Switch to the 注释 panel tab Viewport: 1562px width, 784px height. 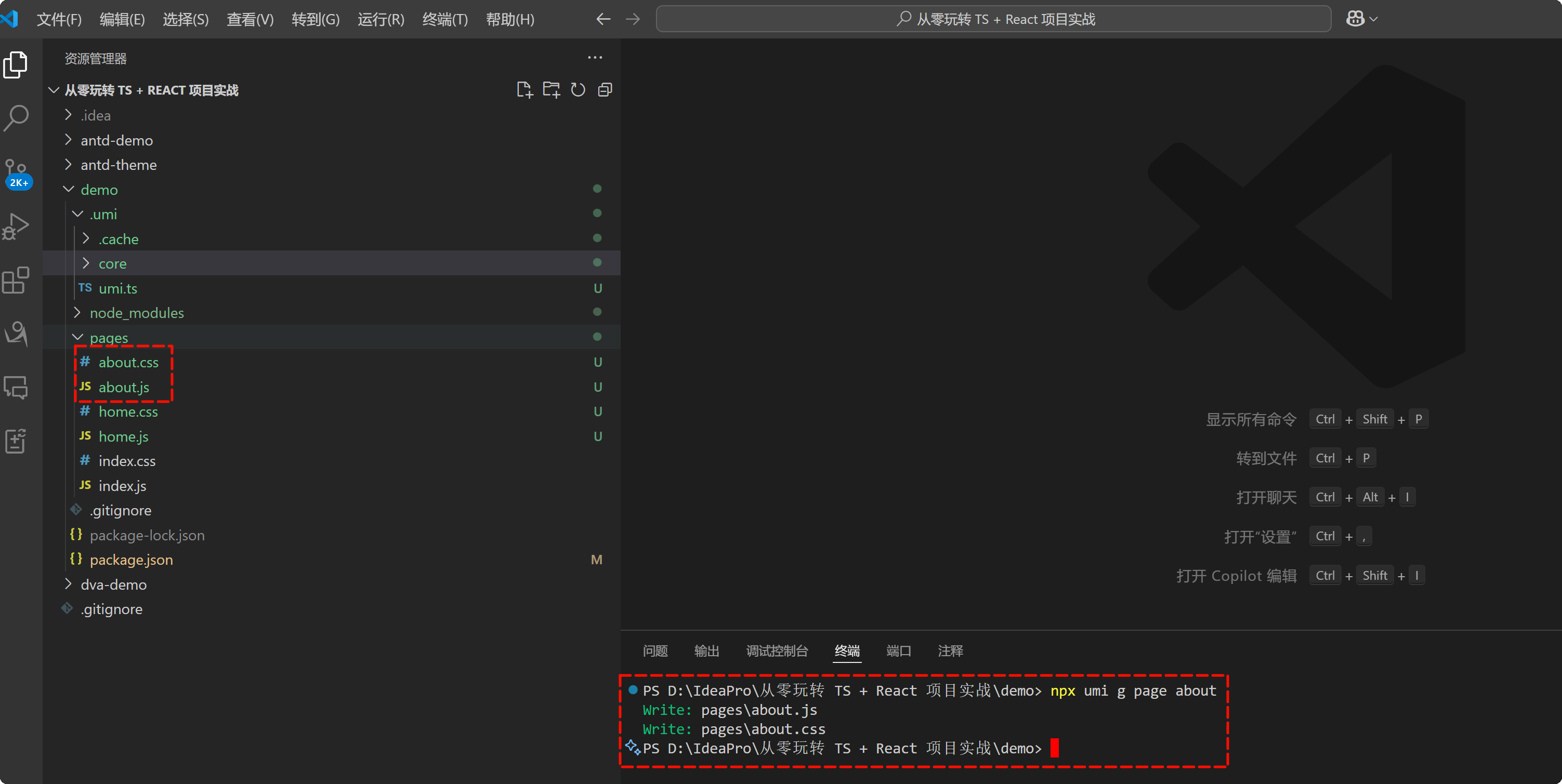[x=950, y=650]
